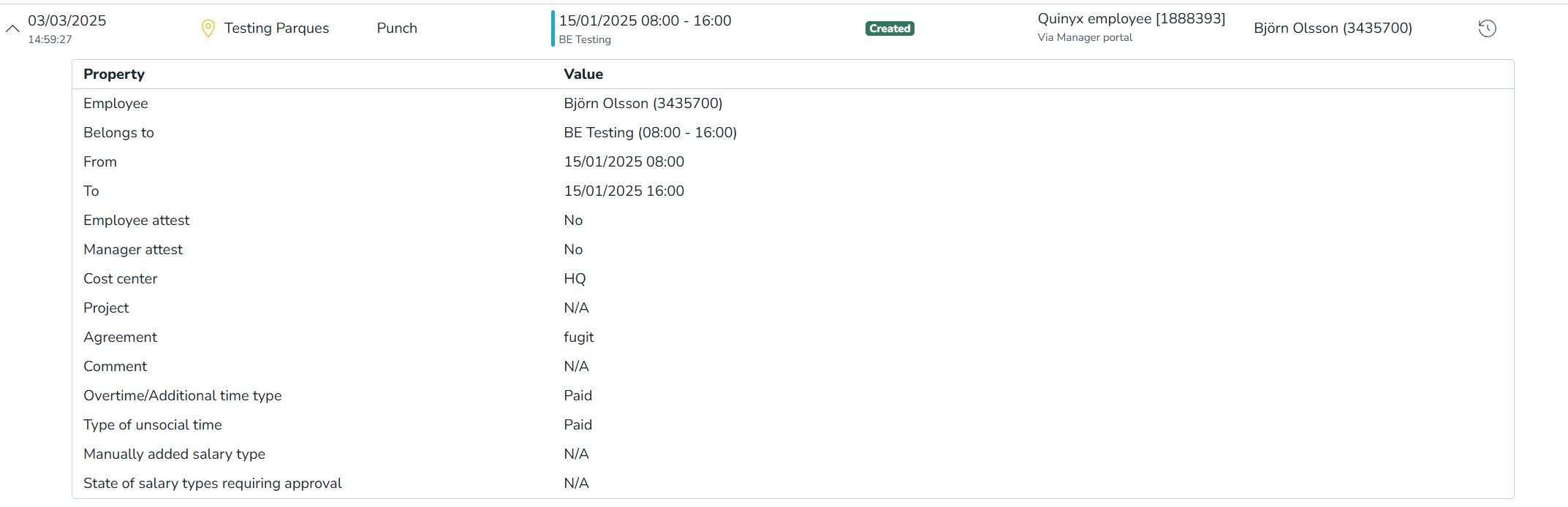
Task: Select the Belongs to BE Testing value
Action: tap(650, 133)
